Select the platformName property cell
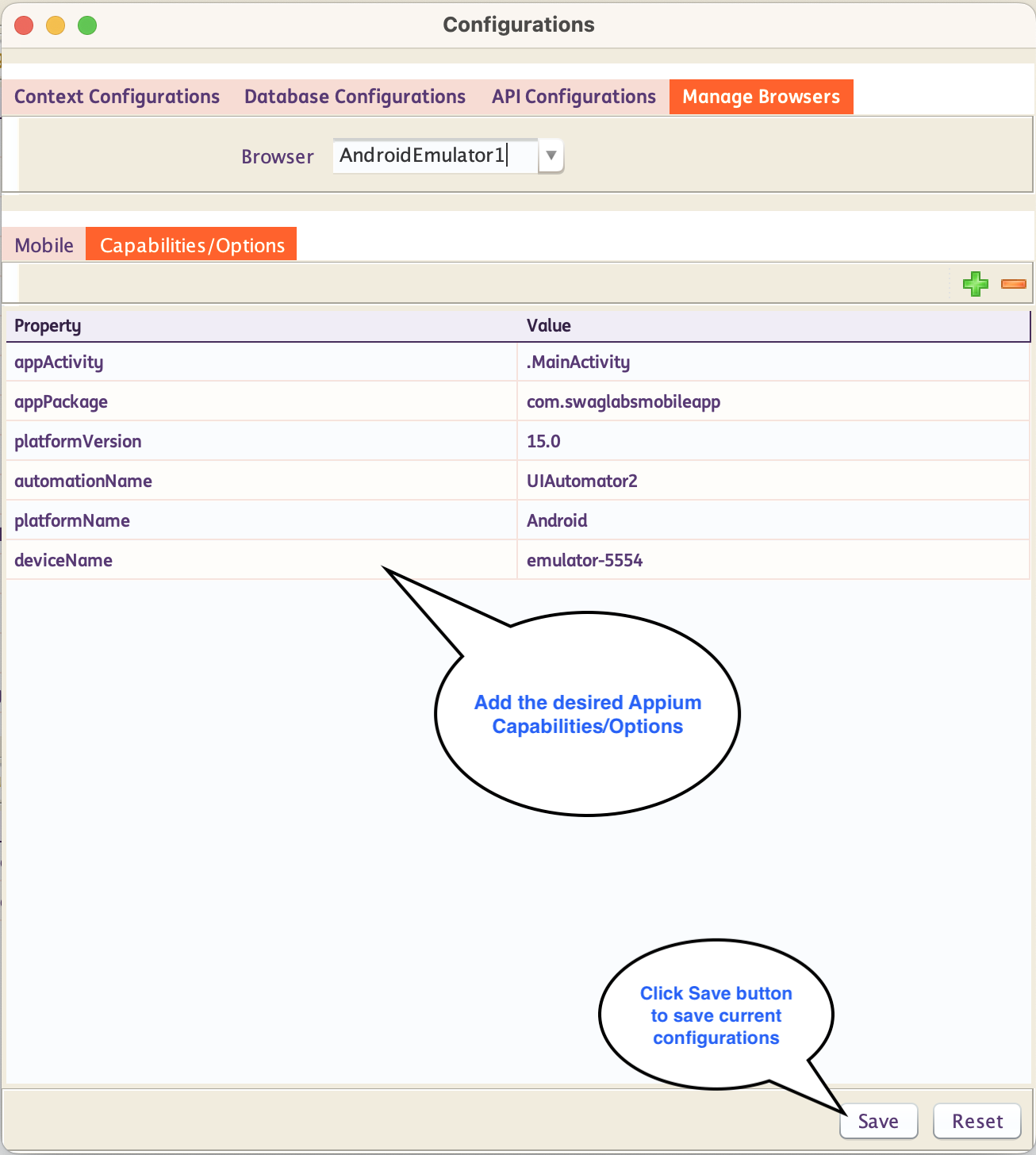 [72, 521]
